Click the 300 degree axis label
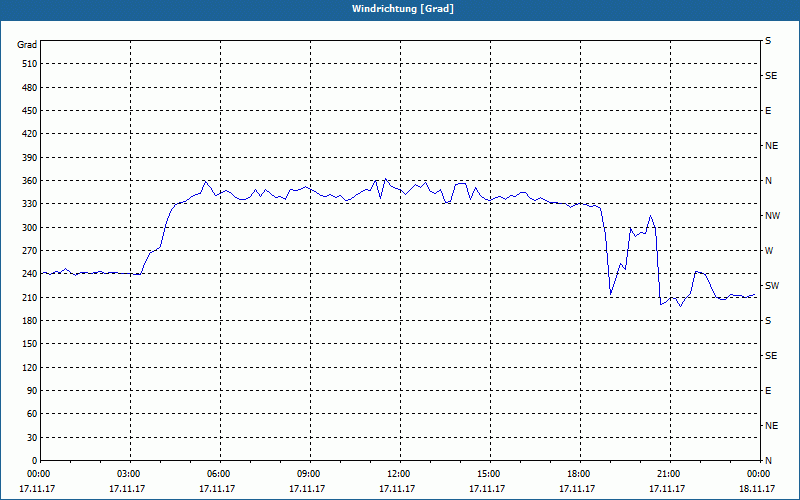The width and height of the screenshot is (800, 500). pyautogui.click(x=29, y=228)
